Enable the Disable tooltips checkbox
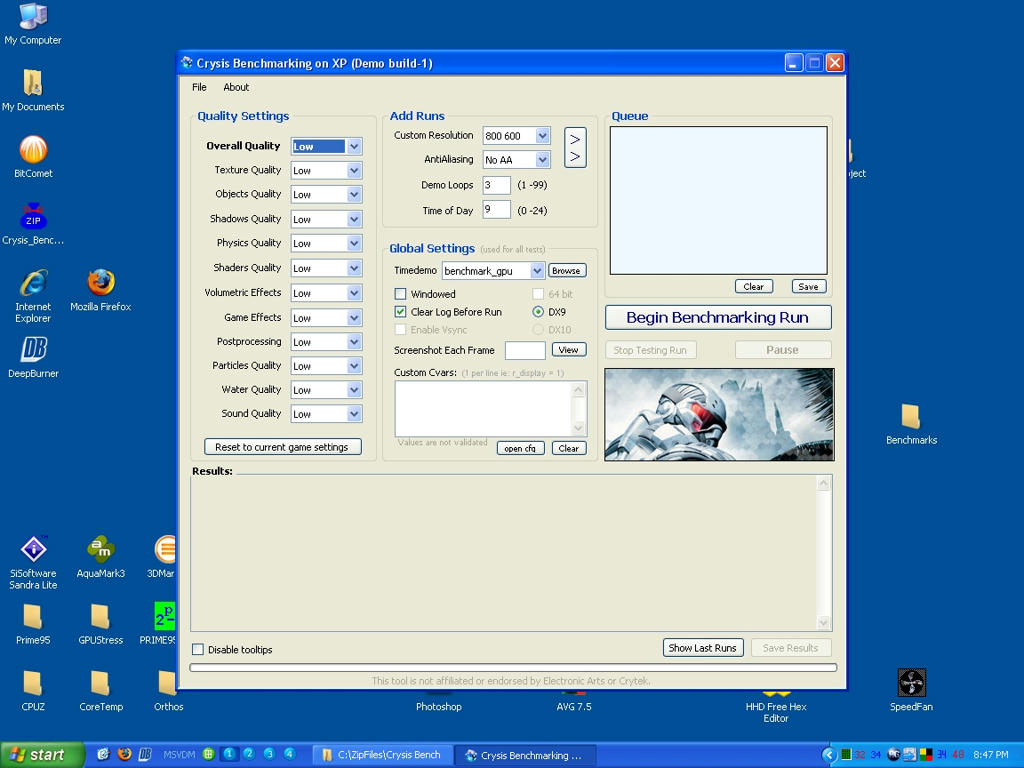The image size is (1024, 768). pos(198,649)
